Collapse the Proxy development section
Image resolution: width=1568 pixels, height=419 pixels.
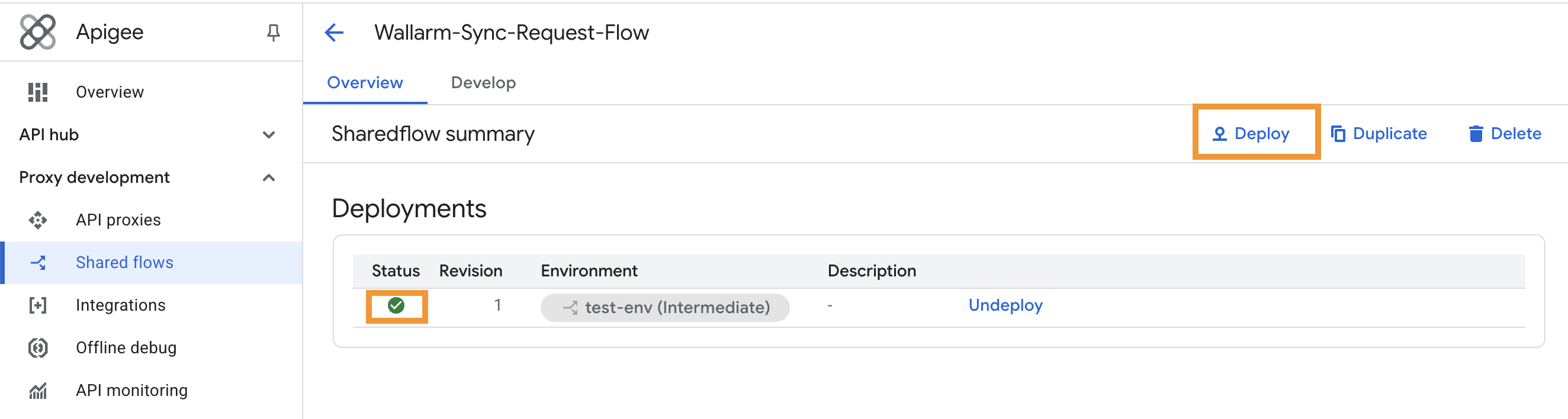268,177
